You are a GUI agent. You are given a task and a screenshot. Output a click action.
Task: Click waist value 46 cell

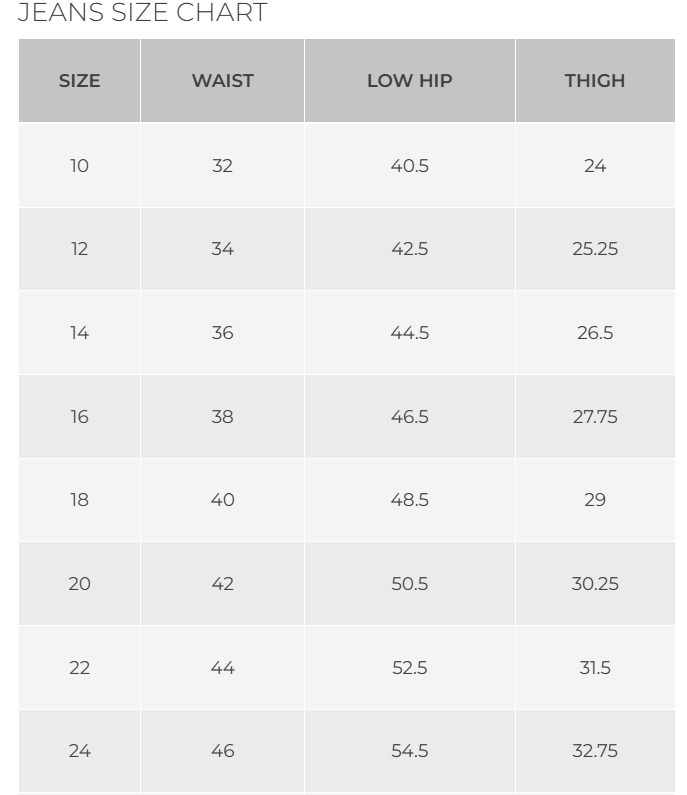222,751
